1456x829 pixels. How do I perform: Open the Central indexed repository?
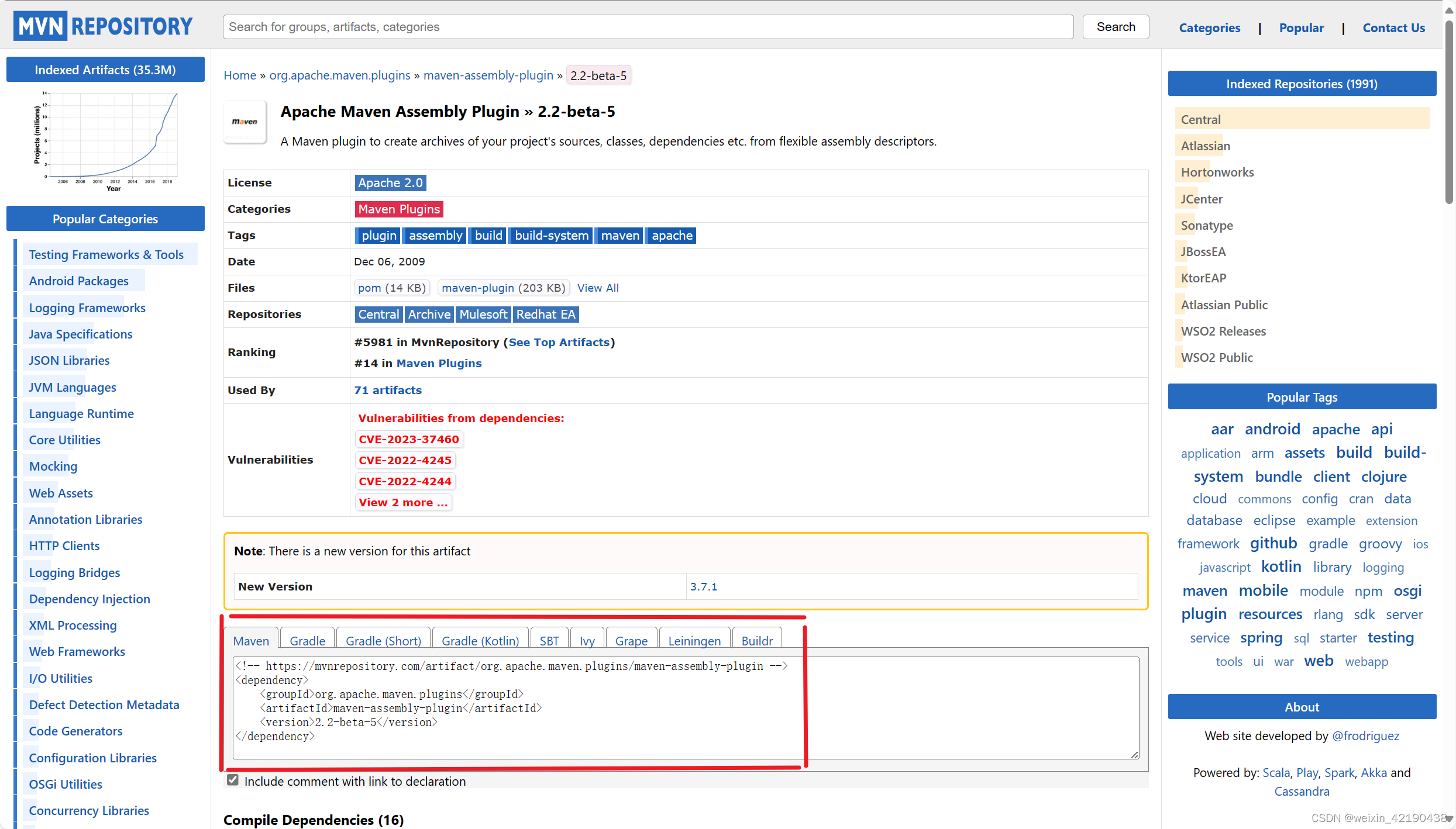(1201, 119)
